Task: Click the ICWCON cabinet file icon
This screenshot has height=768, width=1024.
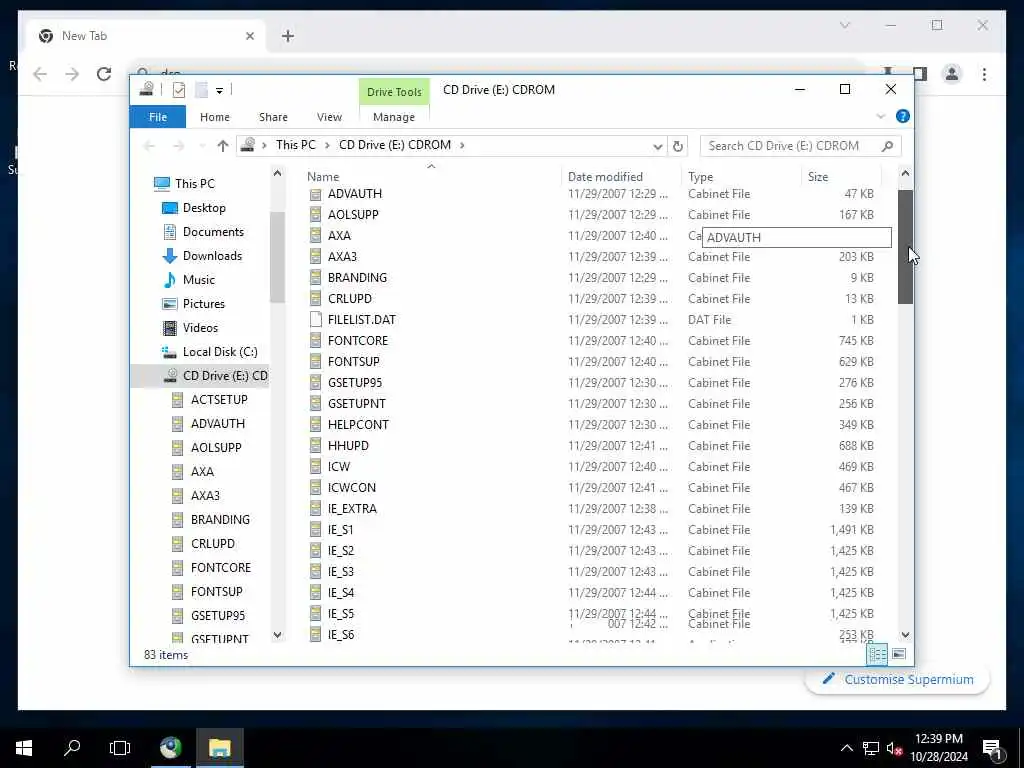Action: [315, 487]
